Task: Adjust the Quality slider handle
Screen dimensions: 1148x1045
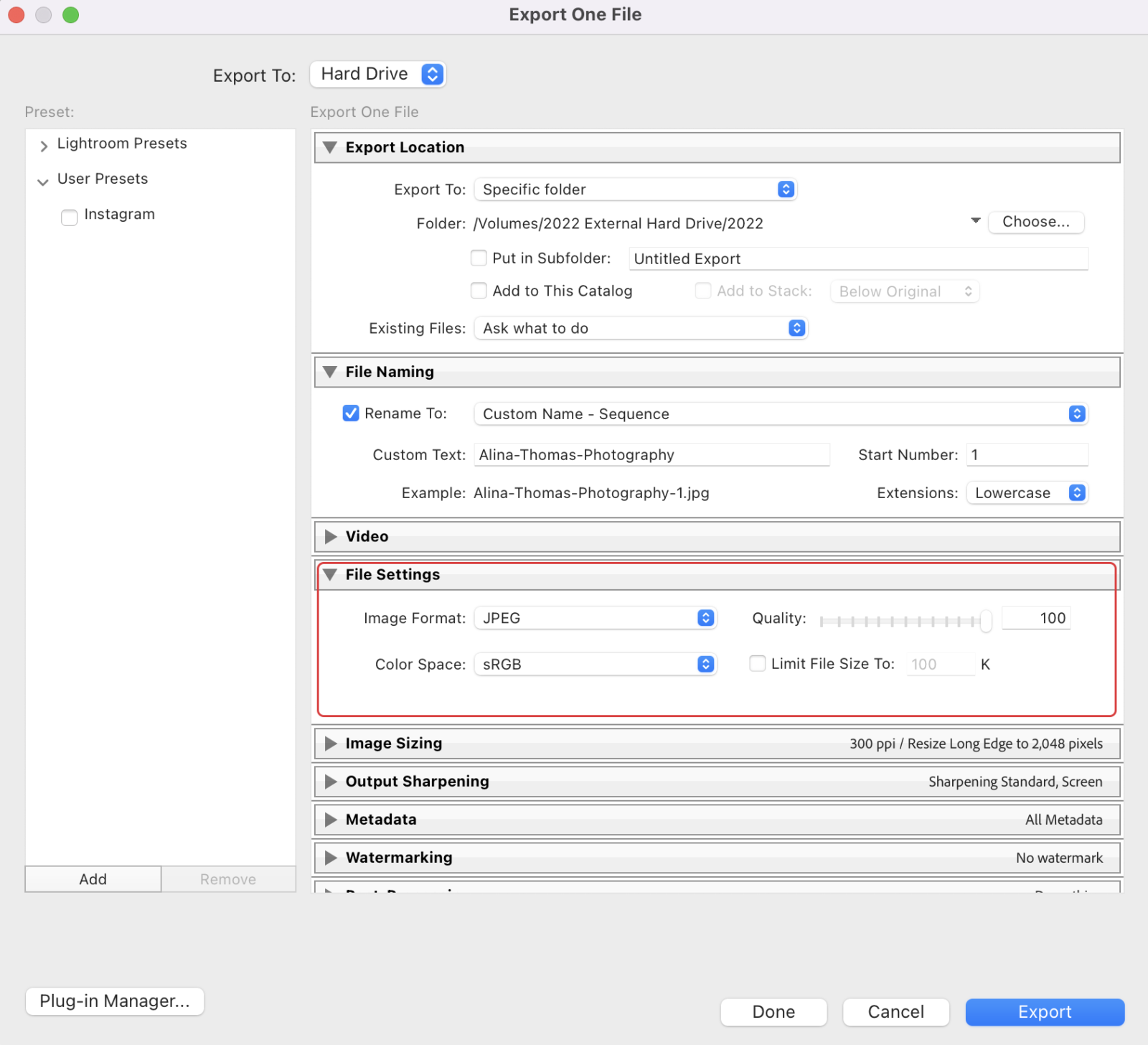Action: 985,620
